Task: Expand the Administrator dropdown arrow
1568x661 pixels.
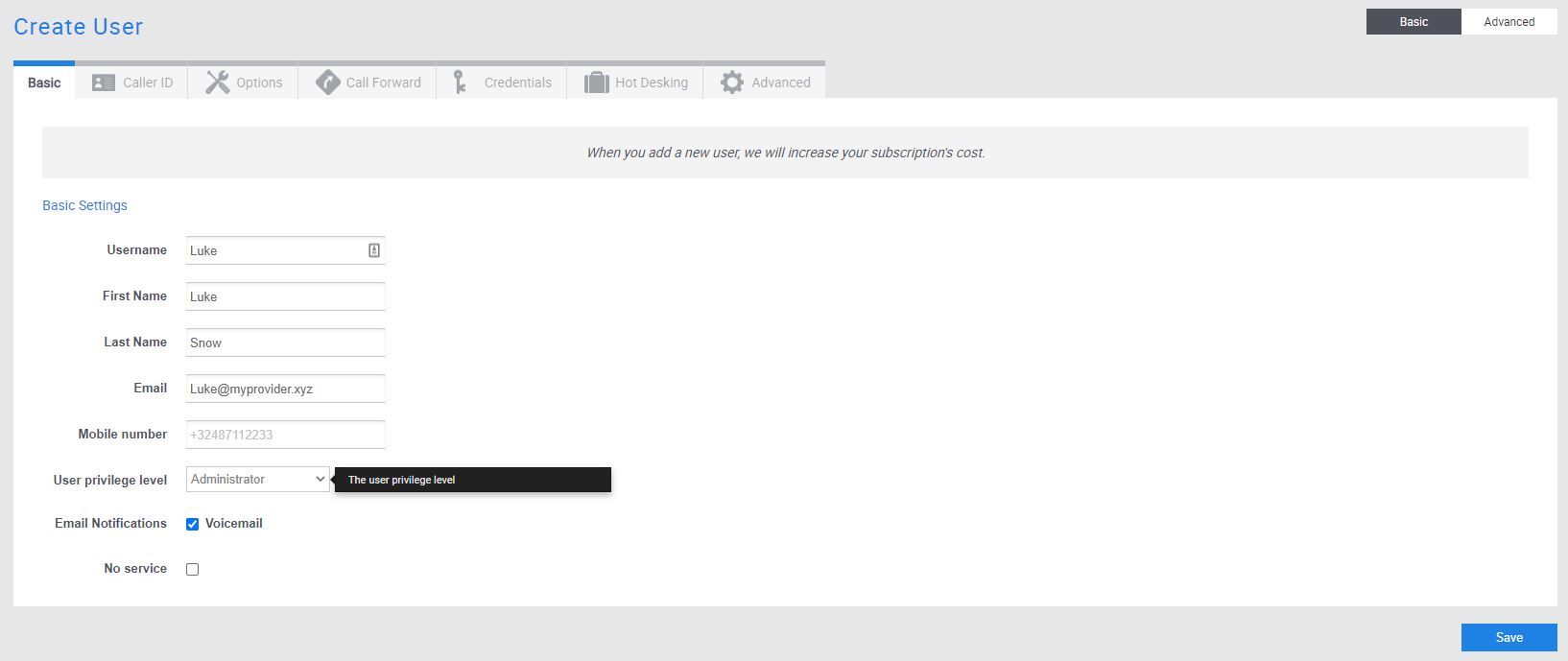Action: 320,480
